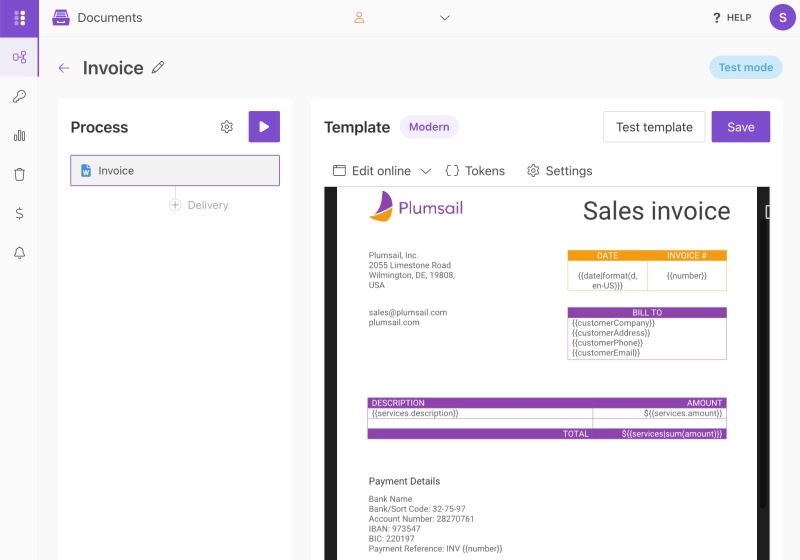Viewport: 800px width, 560px height.
Task: Click the {{date|format(d, en-US)}} token
Action: coord(607,281)
